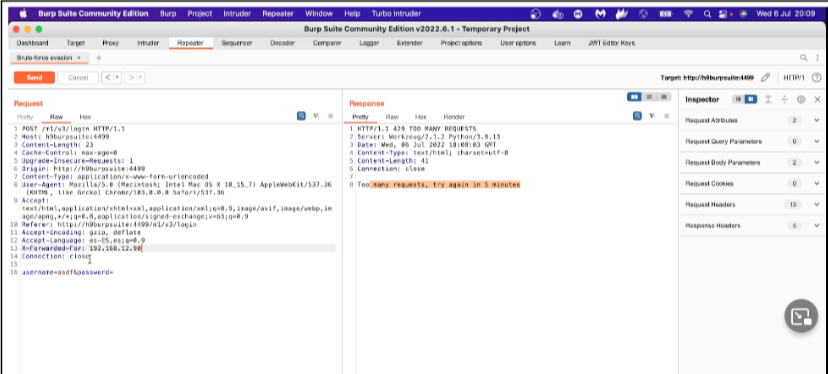The width and height of the screenshot is (828, 374).
Task: Search the Repeater tabs using the magnifier icon
Action: (x=804, y=58)
